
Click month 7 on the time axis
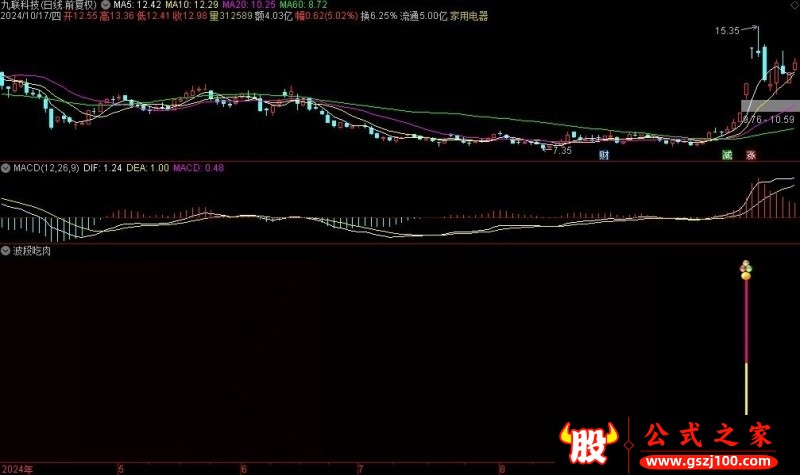(360, 469)
